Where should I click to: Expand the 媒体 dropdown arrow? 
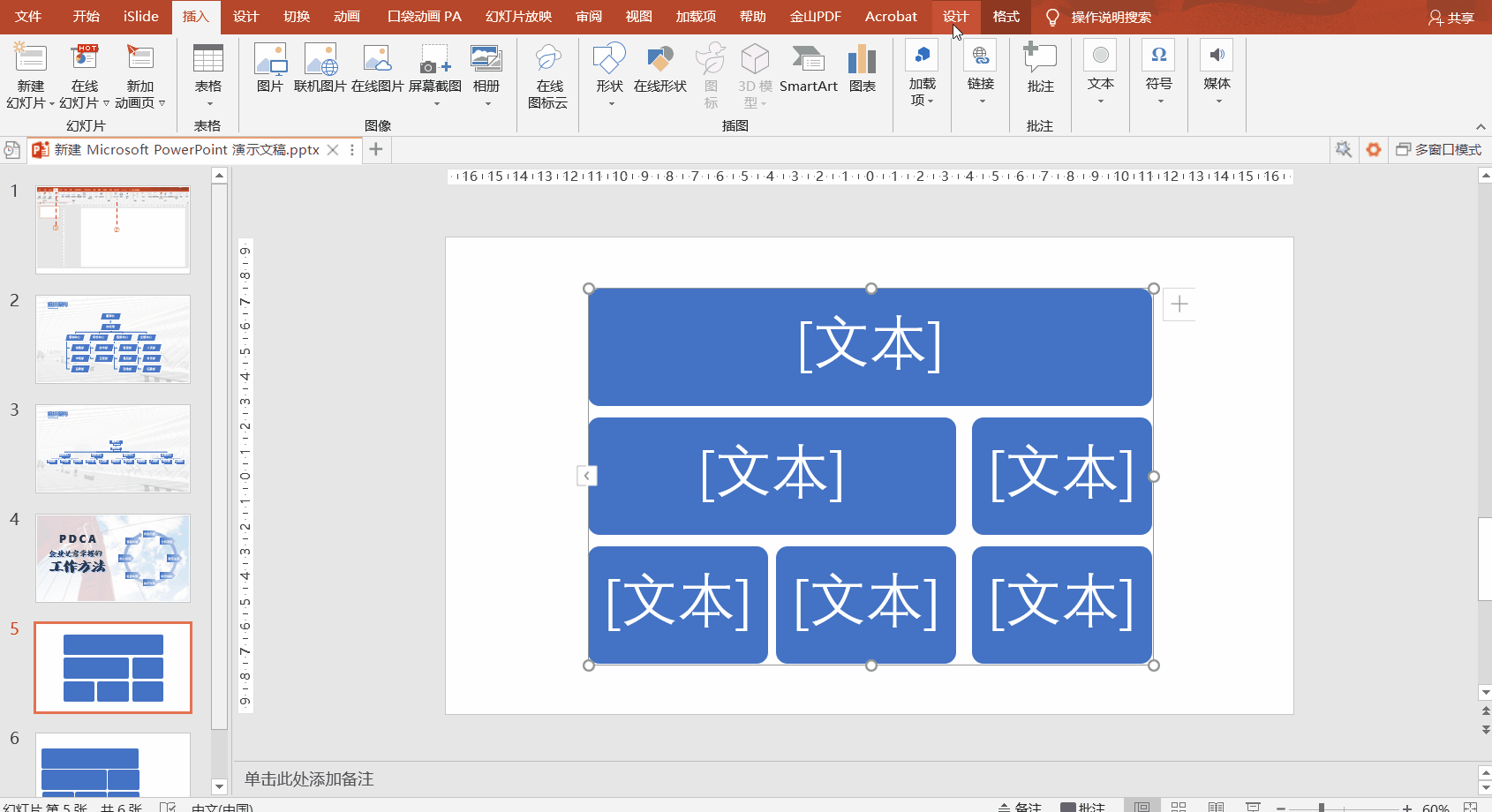[1218, 101]
